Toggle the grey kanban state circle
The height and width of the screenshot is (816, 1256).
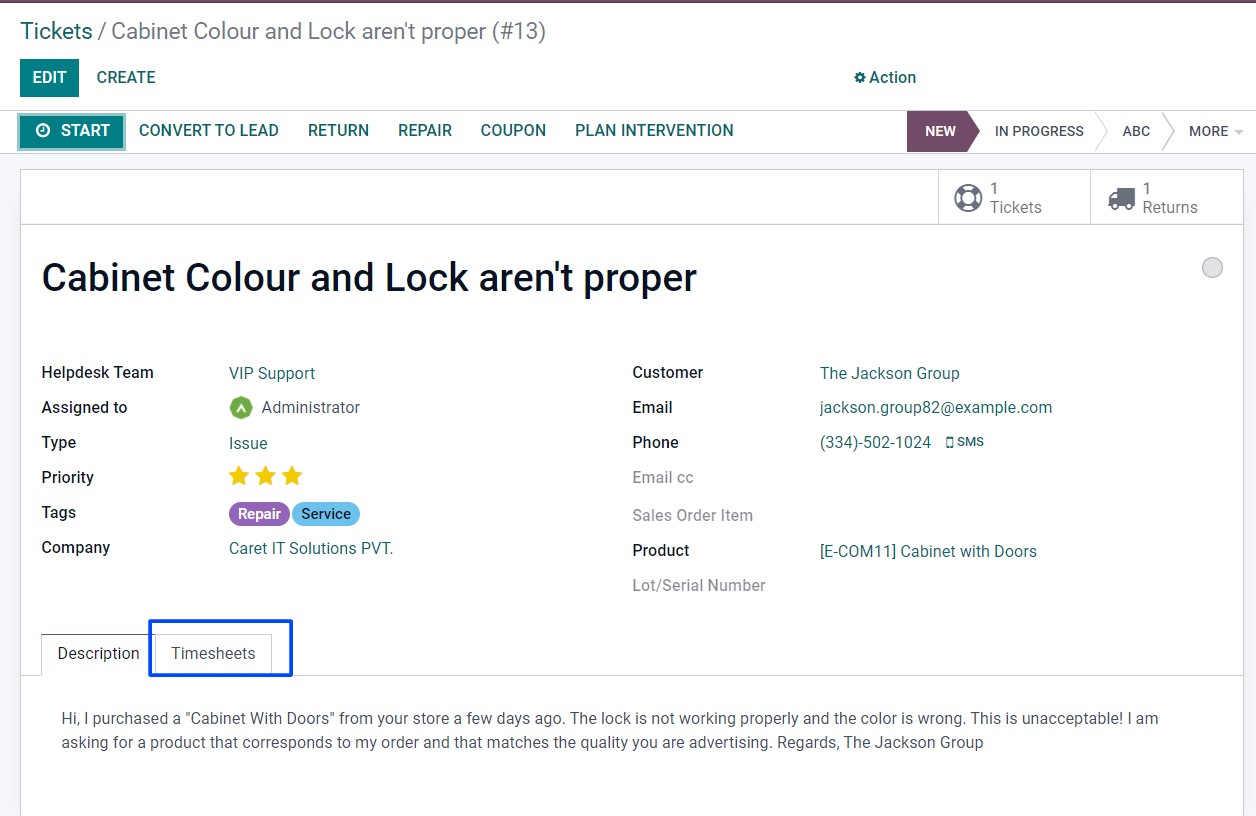(x=1212, y=268)
